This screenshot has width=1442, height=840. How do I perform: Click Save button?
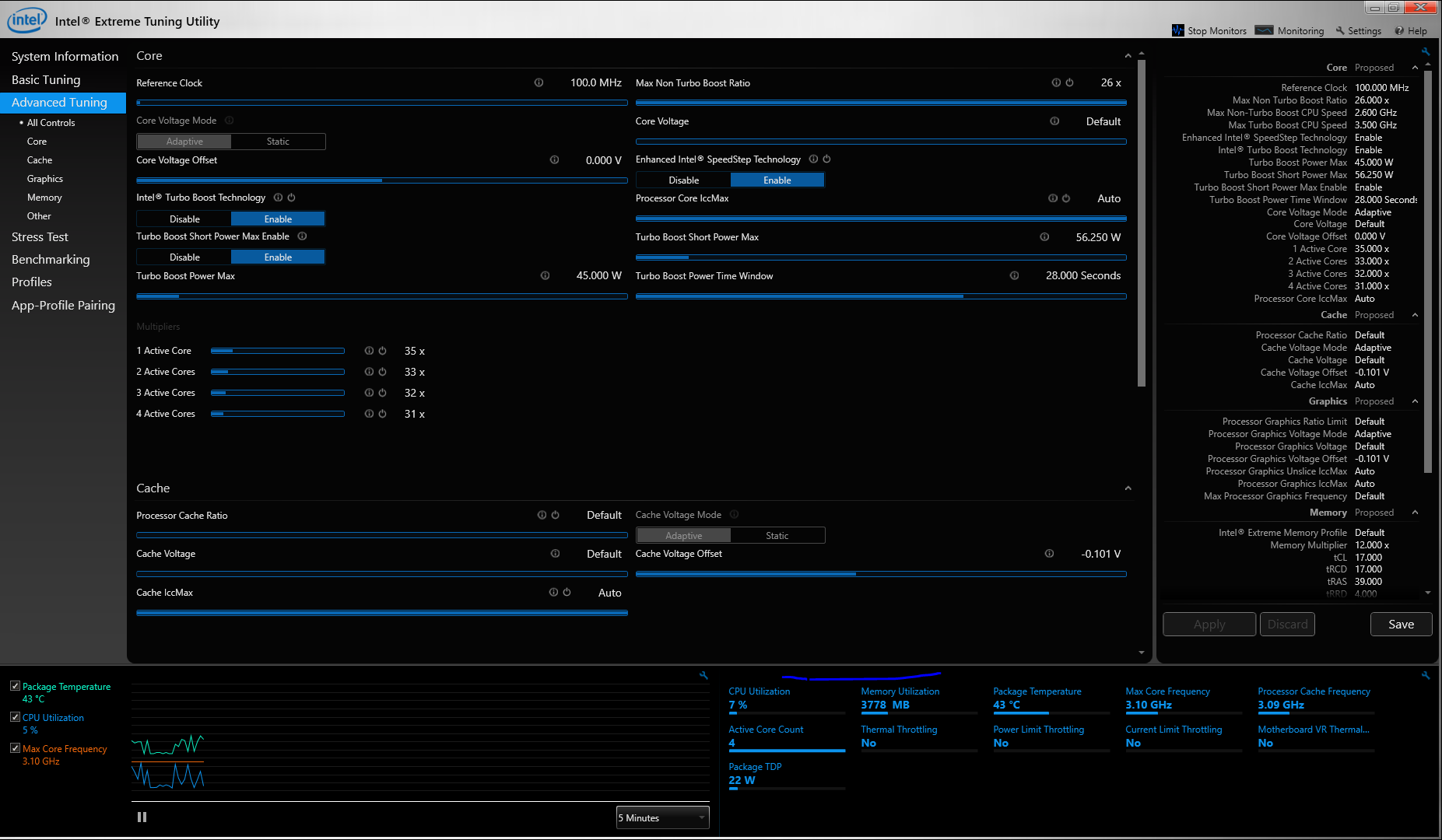(1401, 625)
